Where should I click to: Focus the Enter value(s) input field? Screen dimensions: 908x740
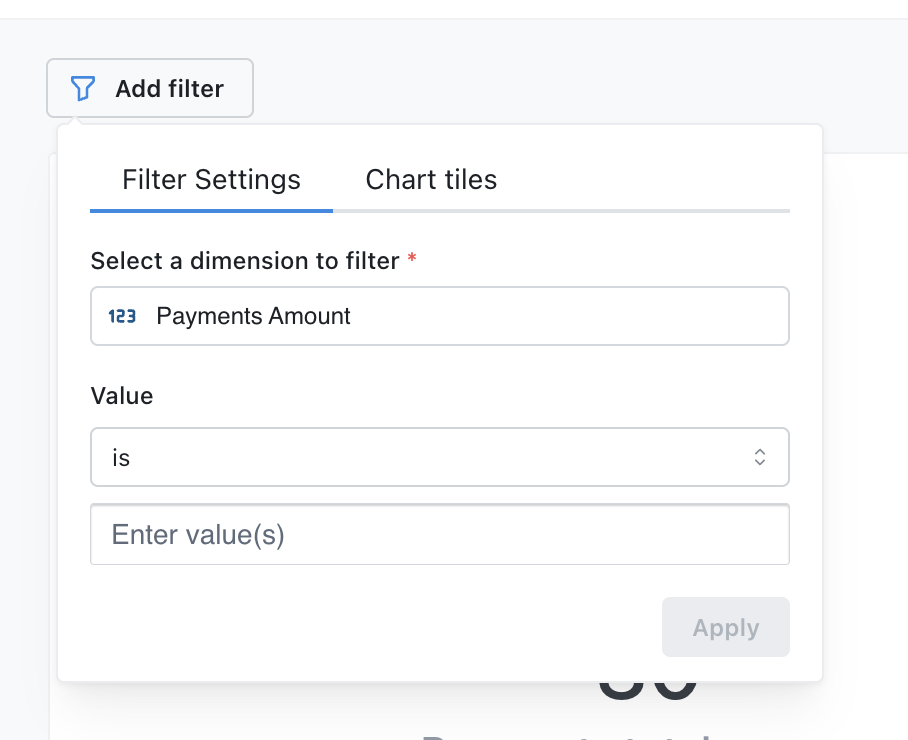tap(440, 535)
